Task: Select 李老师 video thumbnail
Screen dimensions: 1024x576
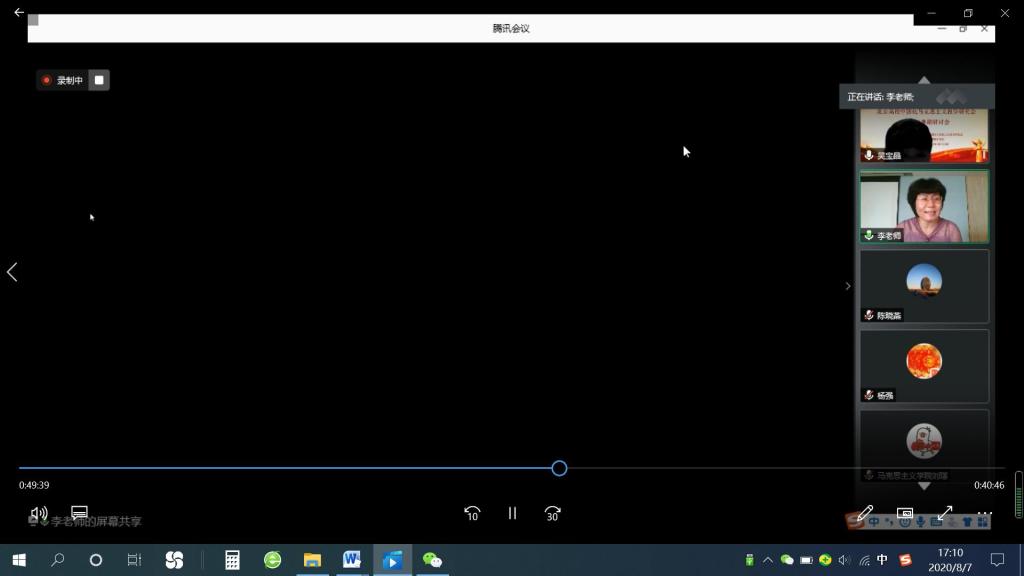Action: [x=924, y=206]
